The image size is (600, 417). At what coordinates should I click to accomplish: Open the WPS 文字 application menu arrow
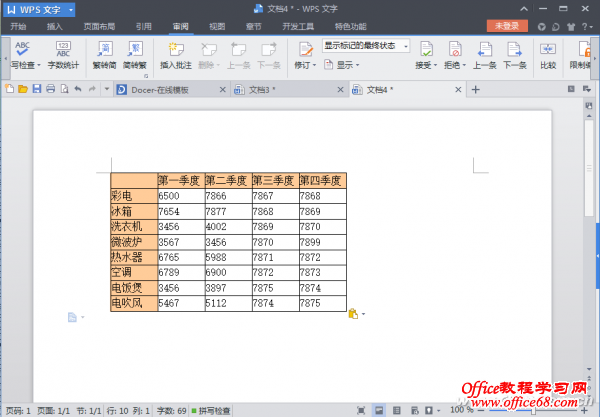[x=71, y=10]
